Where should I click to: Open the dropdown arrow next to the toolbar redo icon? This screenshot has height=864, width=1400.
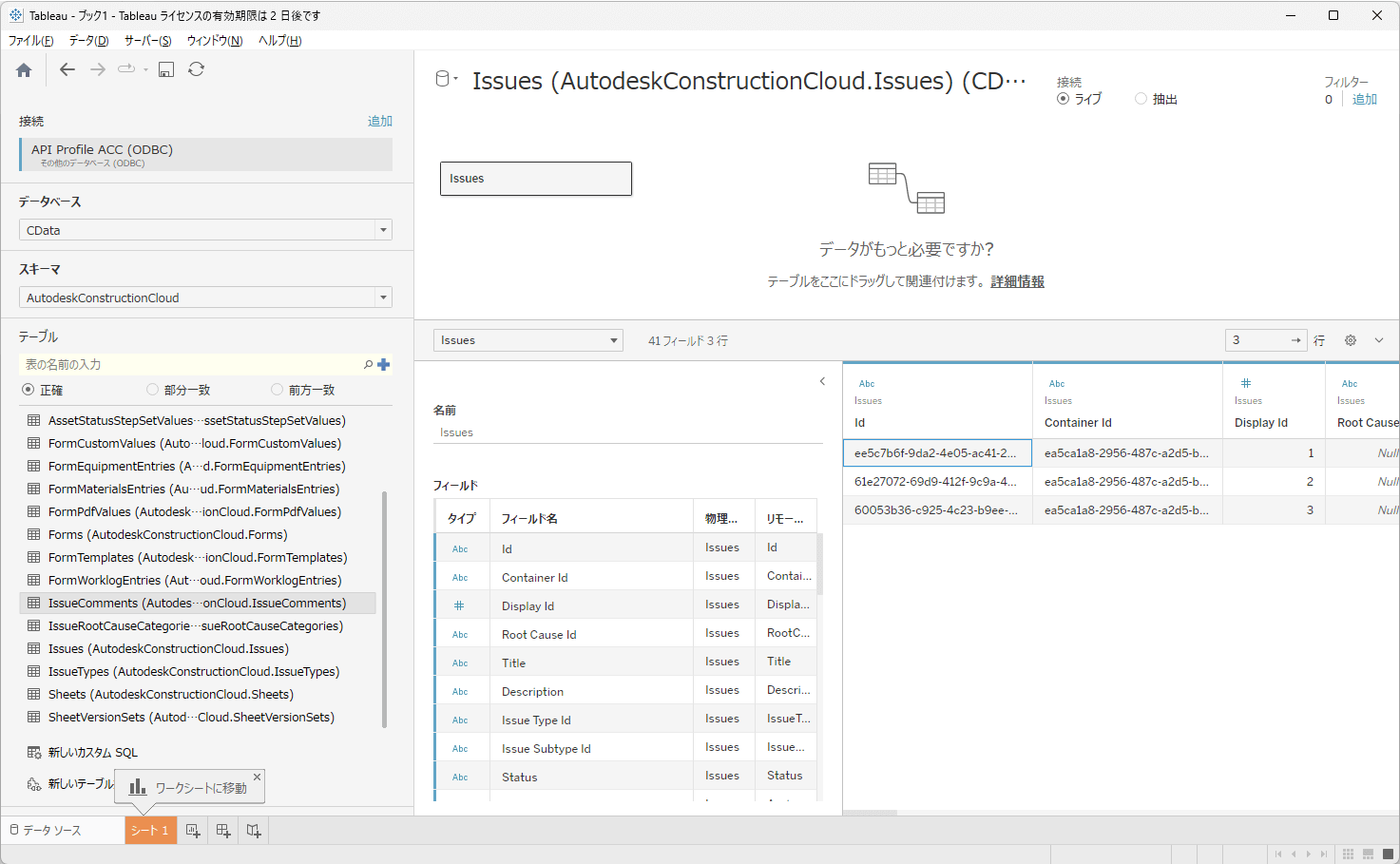(145, 69)
